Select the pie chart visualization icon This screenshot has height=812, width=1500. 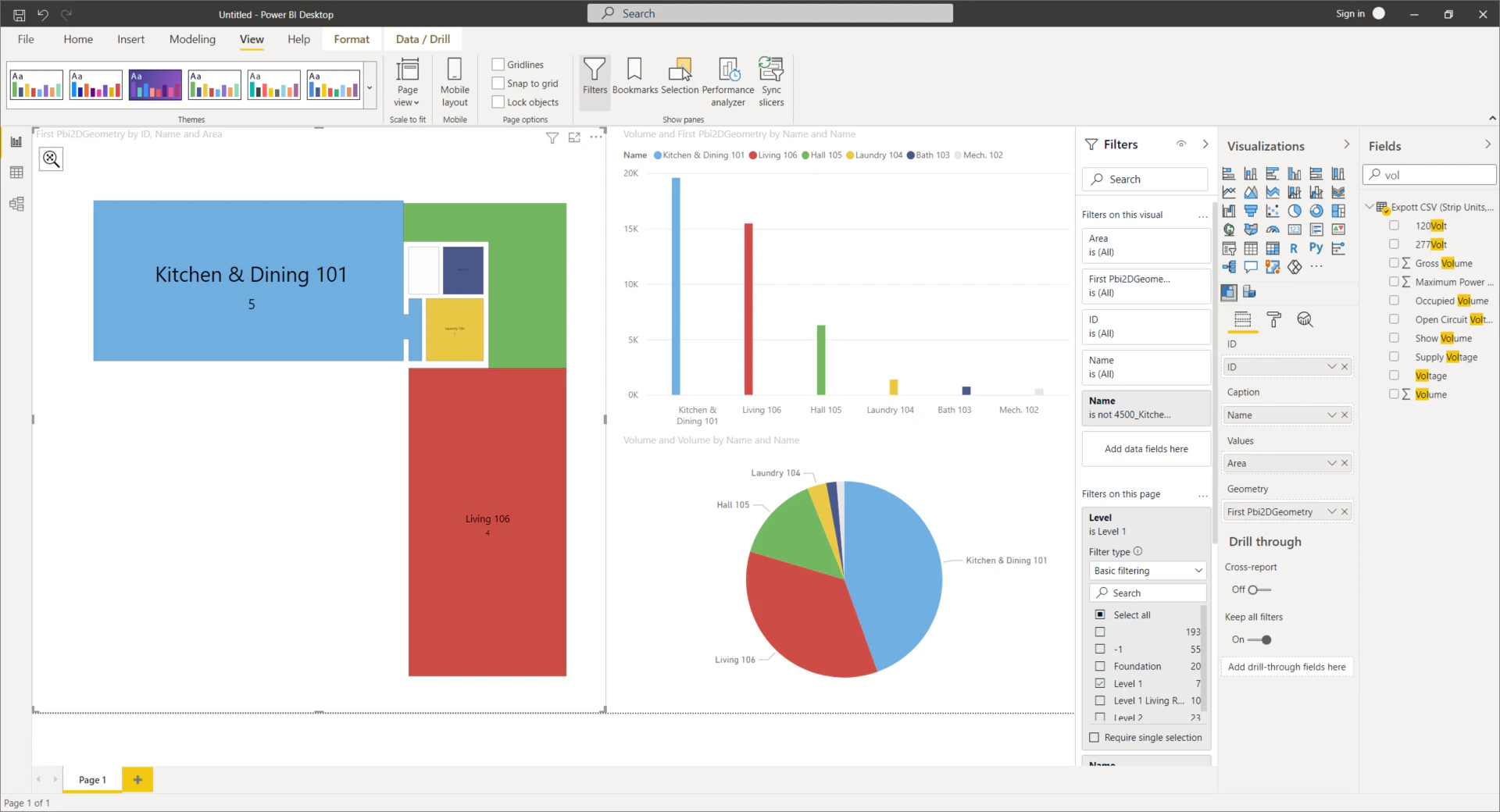pyautogui.click(x=1295, y=211)
